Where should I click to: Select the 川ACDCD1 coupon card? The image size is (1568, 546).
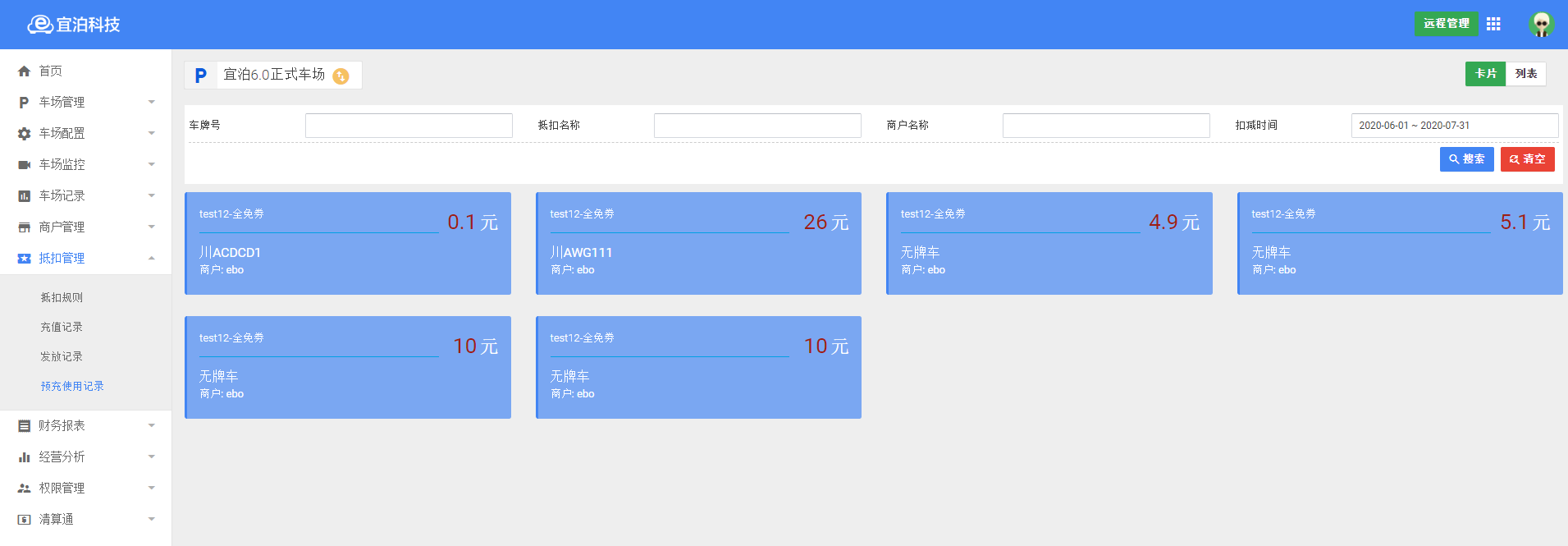coord(348,243)
